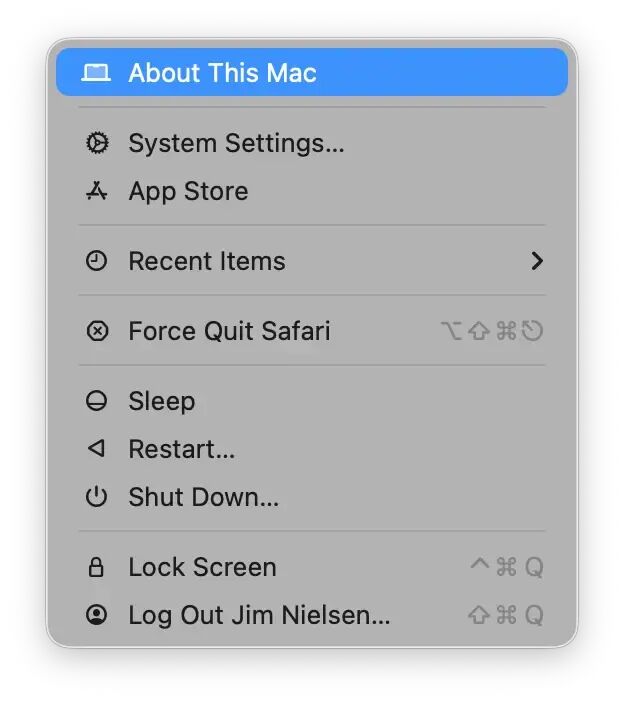This screenshot has width=624, height=702.
Task: Click the laptop icon beside About This Mac
Action: pyautogui.click(x=96, y=73)
